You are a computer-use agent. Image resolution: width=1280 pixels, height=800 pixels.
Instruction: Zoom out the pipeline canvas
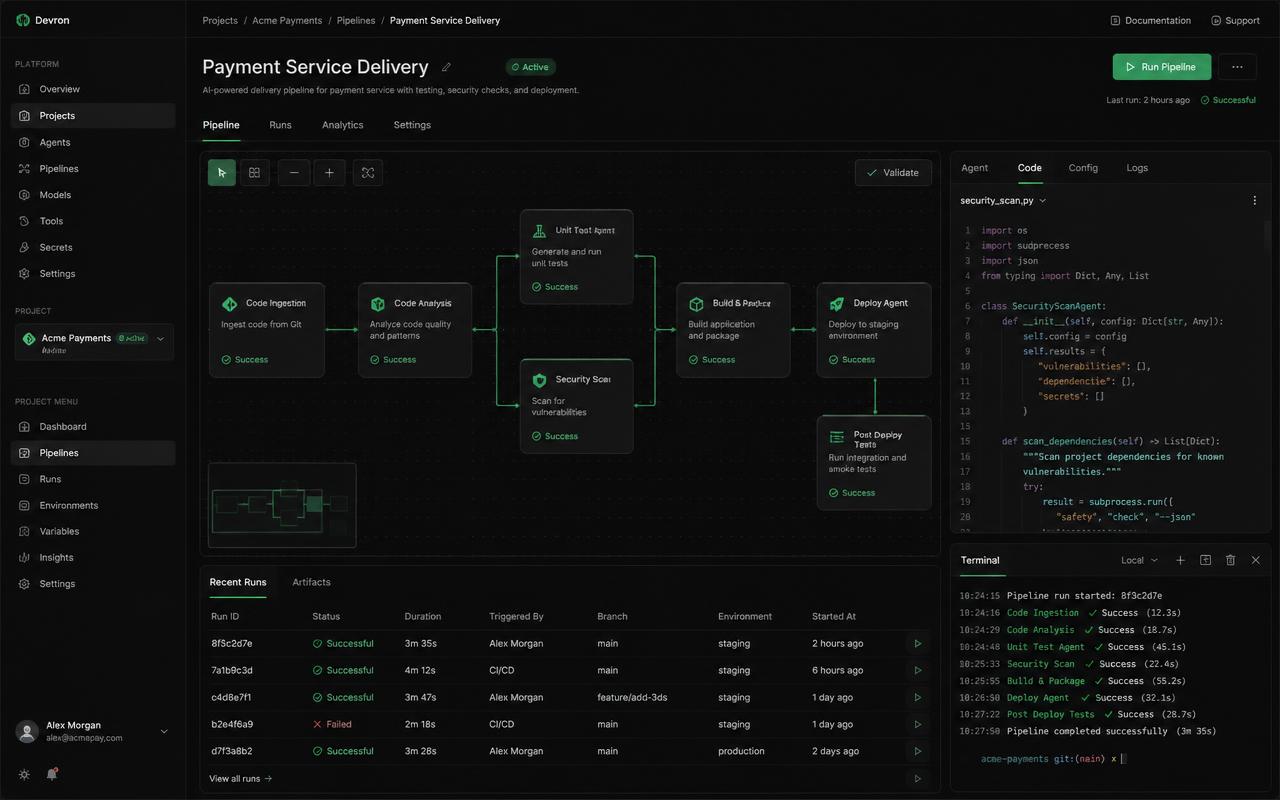pos(294,173)
